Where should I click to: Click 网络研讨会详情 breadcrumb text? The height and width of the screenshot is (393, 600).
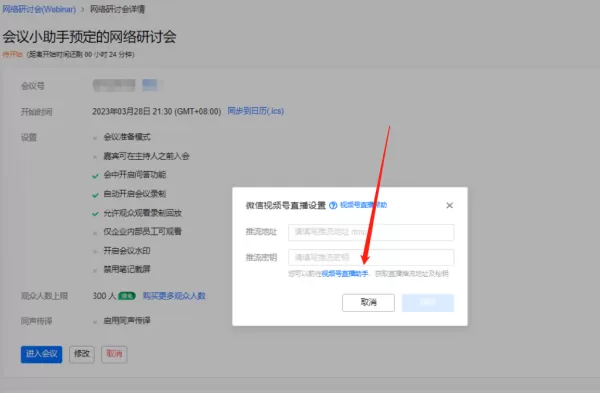(117, 9)
